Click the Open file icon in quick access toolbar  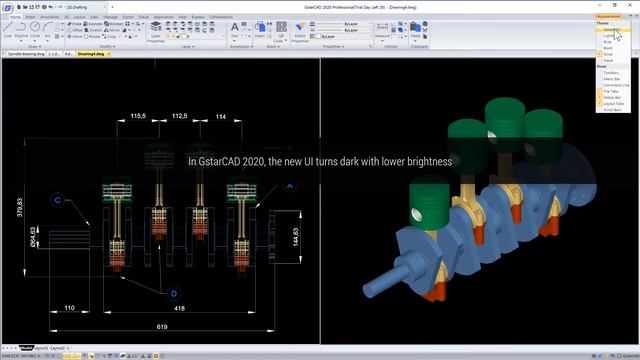[25, 7]
